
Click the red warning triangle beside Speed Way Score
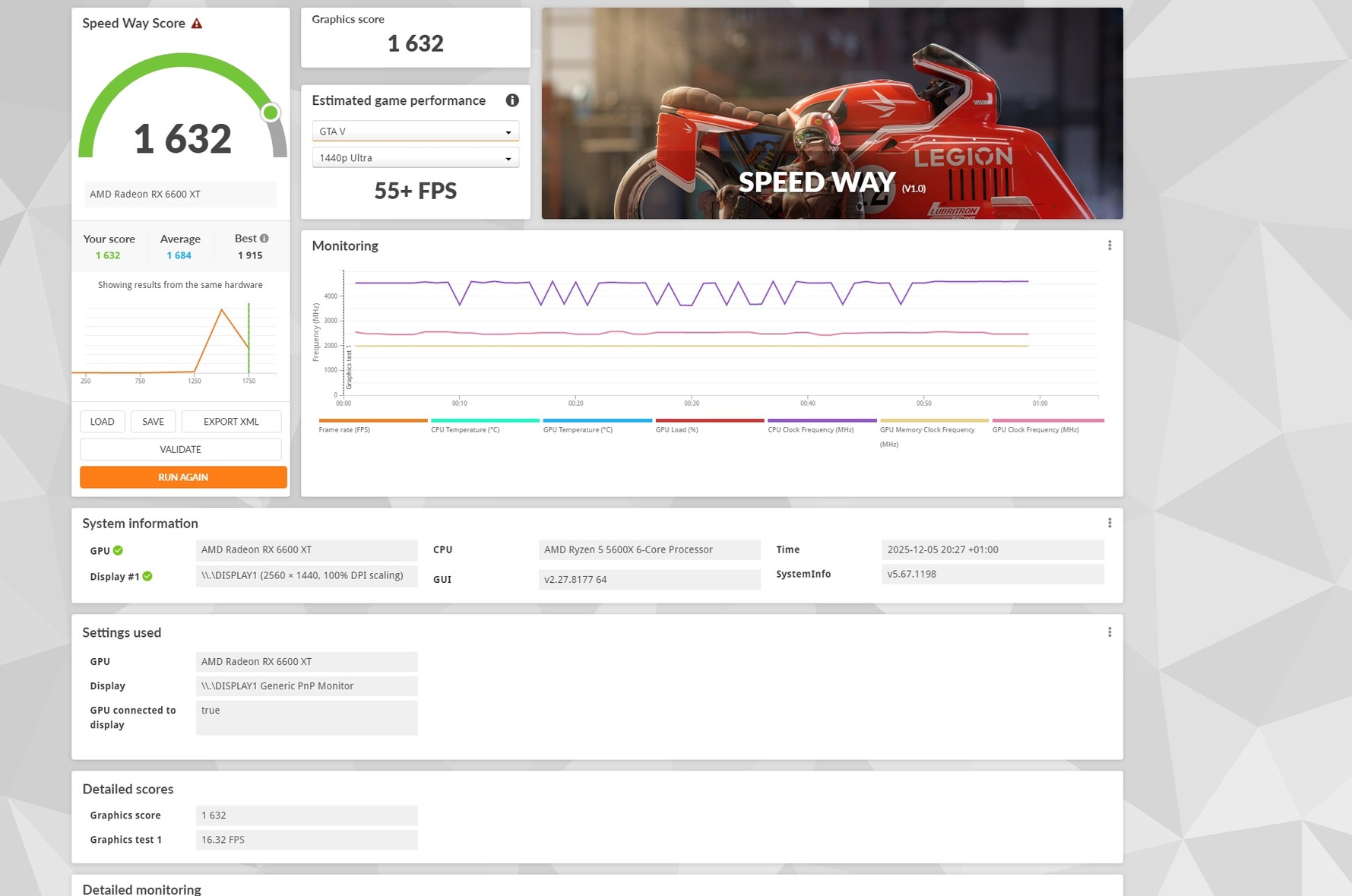point(197,24)
